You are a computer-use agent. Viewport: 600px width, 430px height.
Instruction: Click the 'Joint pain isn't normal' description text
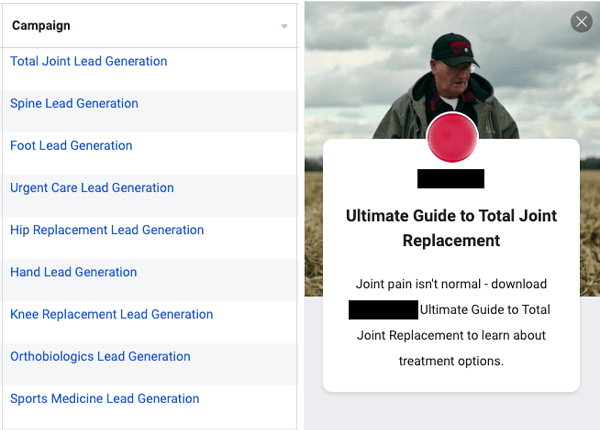click(451, 284)
